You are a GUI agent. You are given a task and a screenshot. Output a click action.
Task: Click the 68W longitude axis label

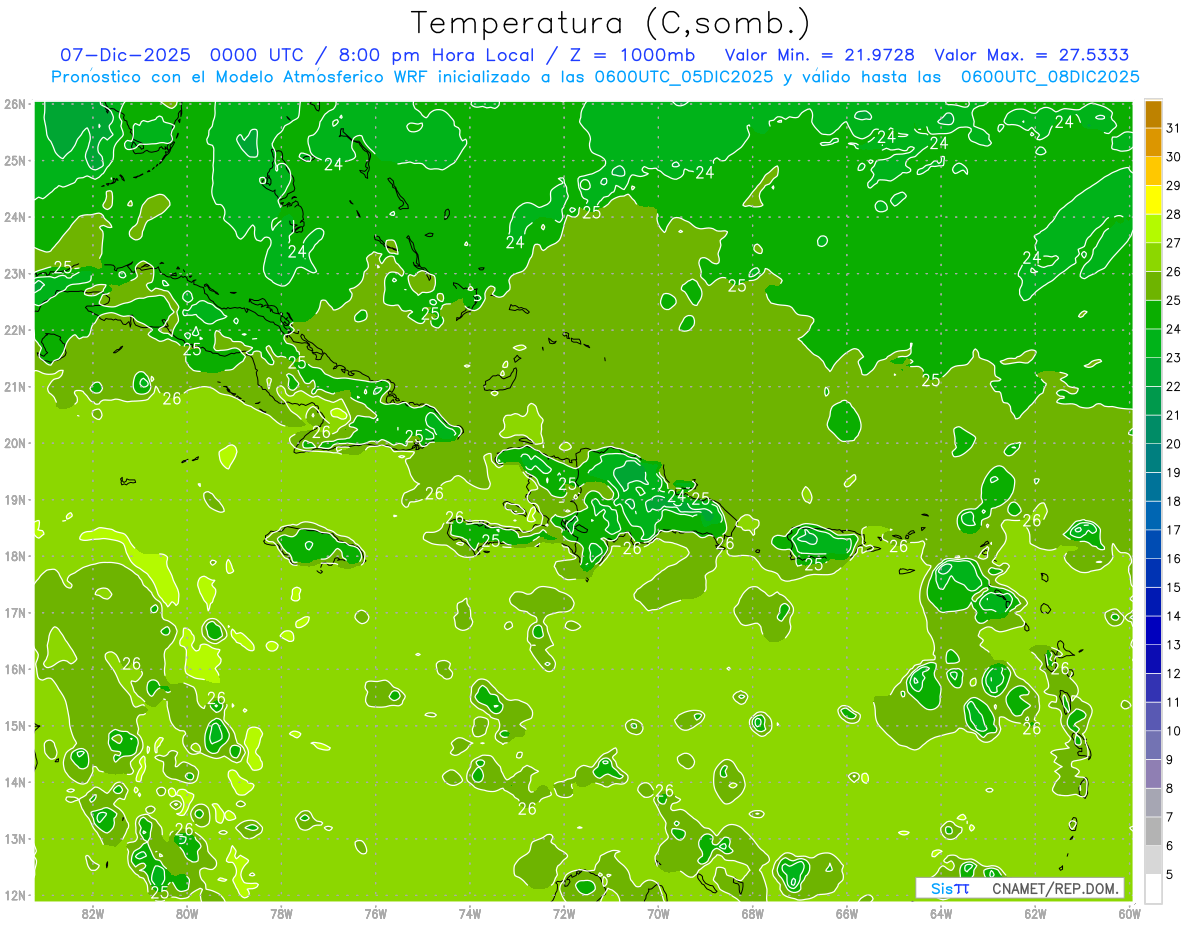[752, 913]
